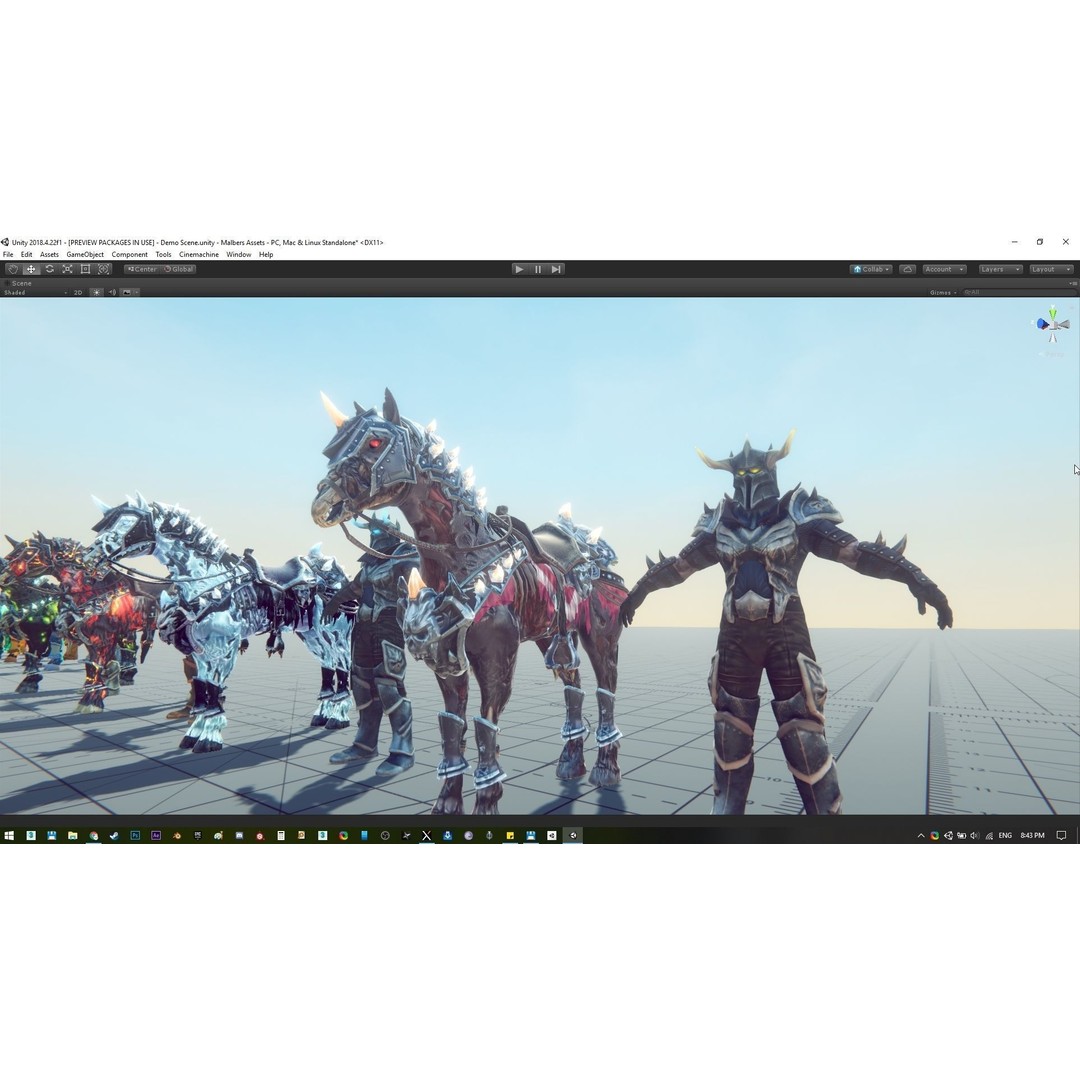Toggle scene effects image button
Screen dimensions: 1080x1080
[127, 293]
